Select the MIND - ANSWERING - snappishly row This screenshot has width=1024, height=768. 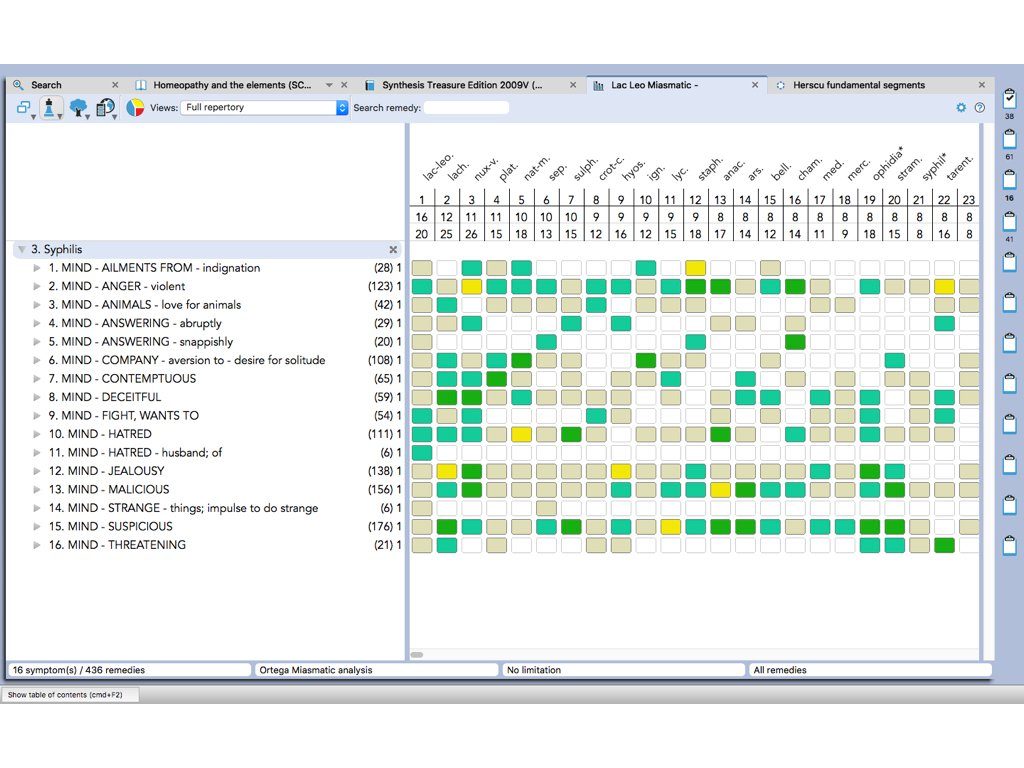point(207,342)
